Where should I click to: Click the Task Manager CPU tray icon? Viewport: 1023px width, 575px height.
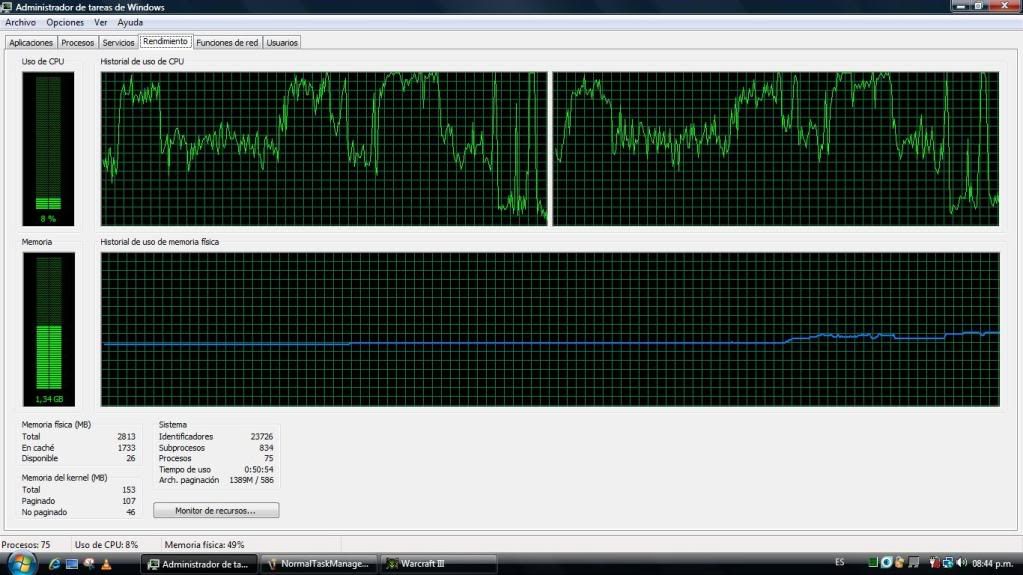tap(873, 563)
